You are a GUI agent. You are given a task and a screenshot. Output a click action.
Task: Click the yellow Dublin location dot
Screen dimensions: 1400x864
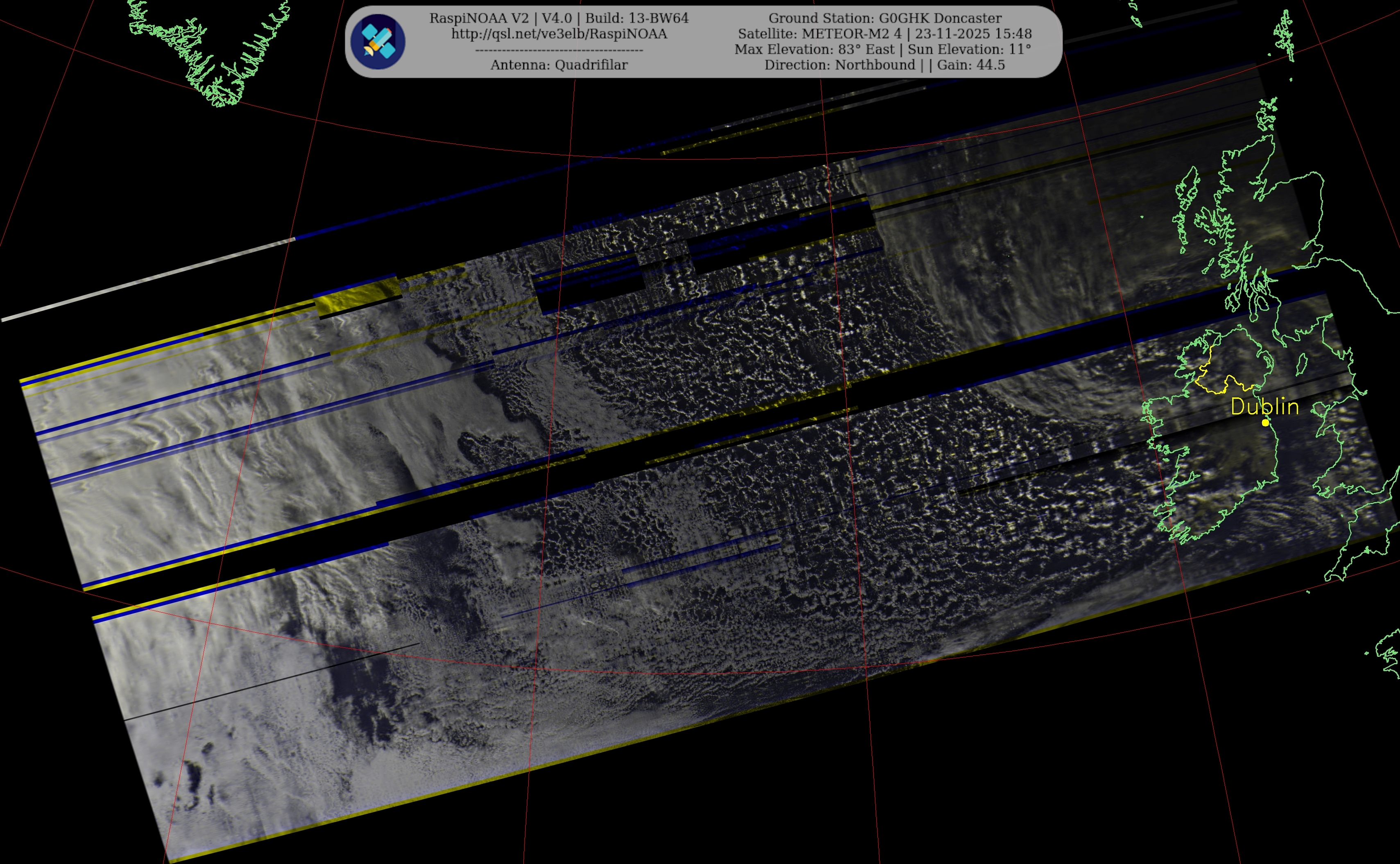tap(1265, 422)
